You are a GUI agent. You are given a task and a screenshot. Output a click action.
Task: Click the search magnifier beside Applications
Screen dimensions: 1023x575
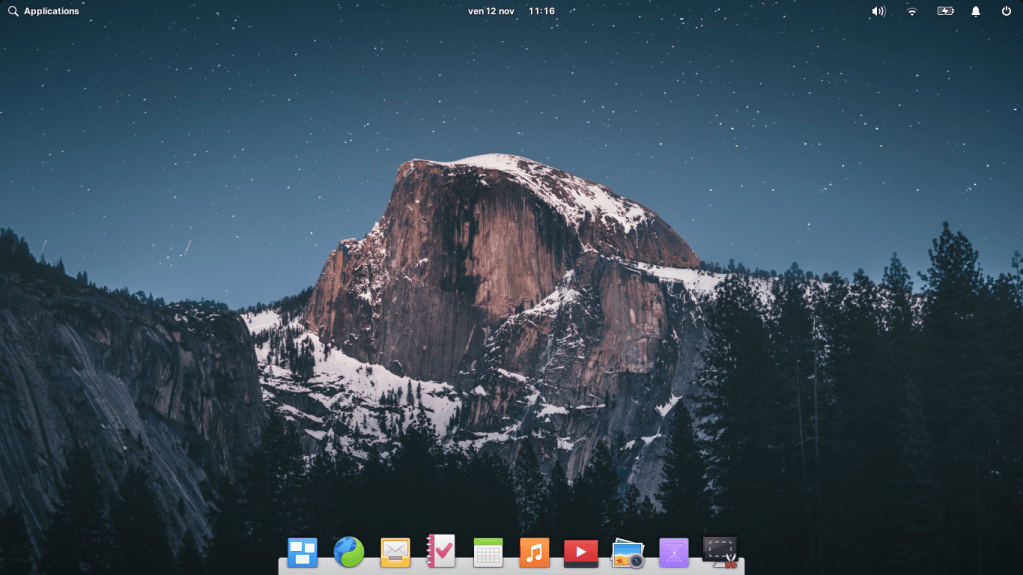click(13, 11)
